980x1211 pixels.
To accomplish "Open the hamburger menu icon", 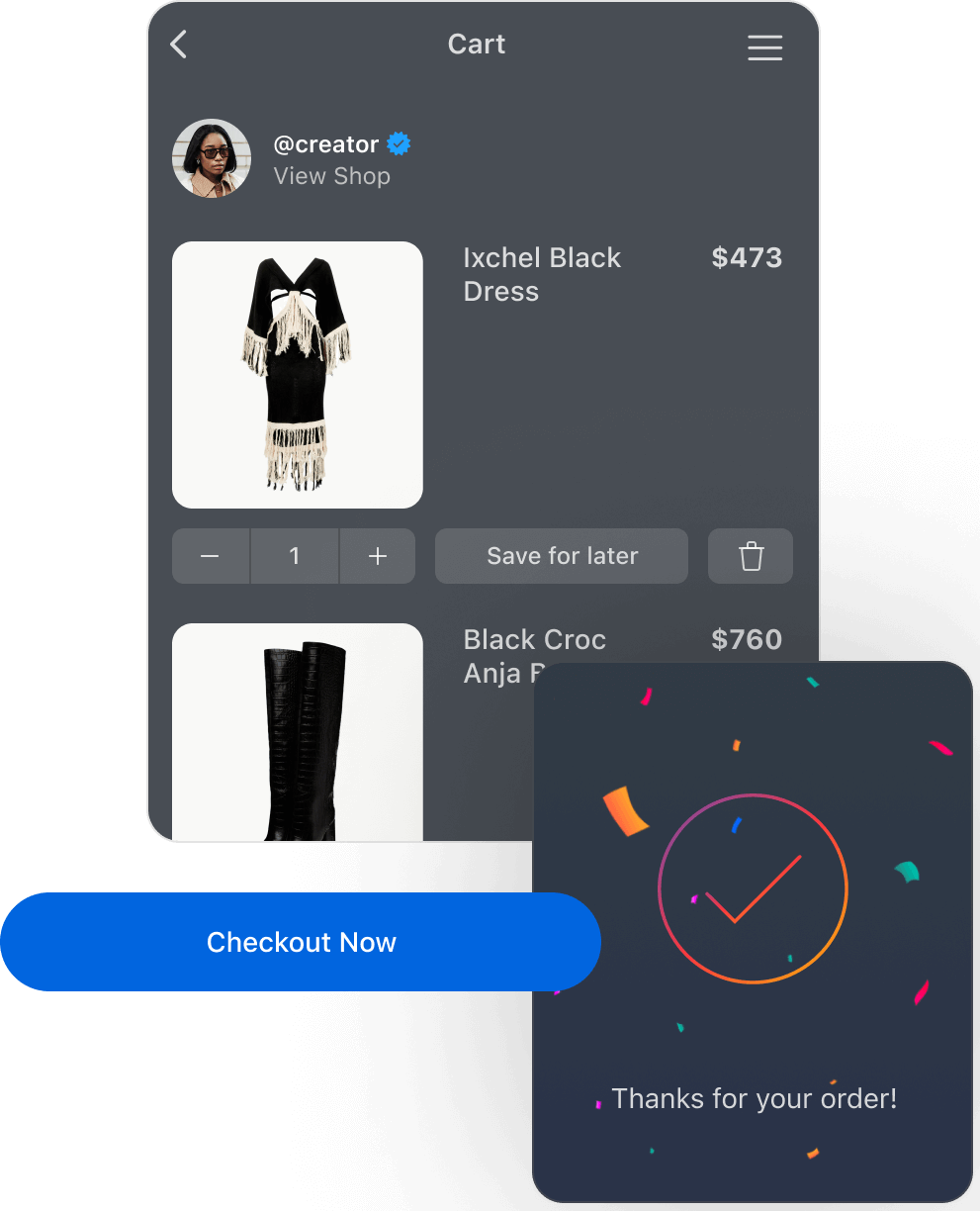I will point(764,47).
